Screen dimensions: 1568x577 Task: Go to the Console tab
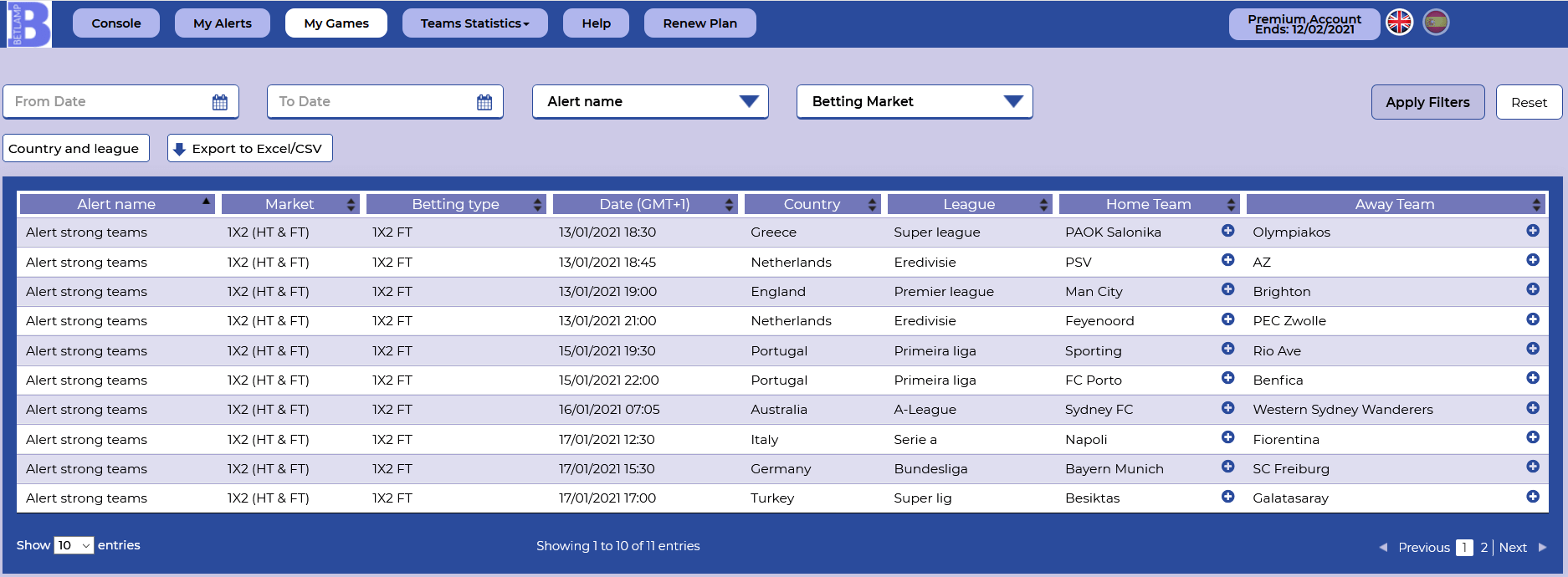pos(116,23)
